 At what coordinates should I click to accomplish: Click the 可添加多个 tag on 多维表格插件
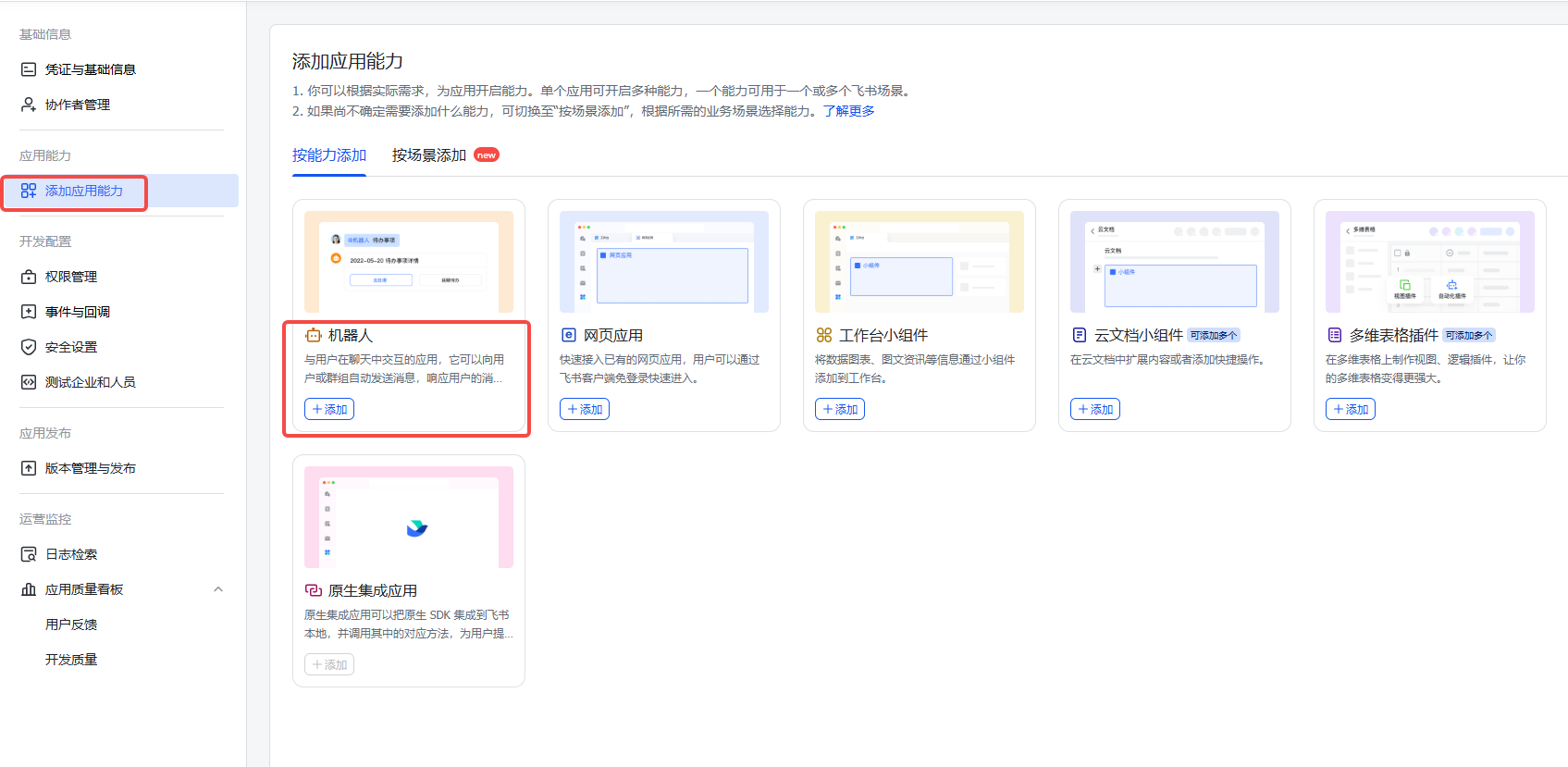pos(1469,335)
